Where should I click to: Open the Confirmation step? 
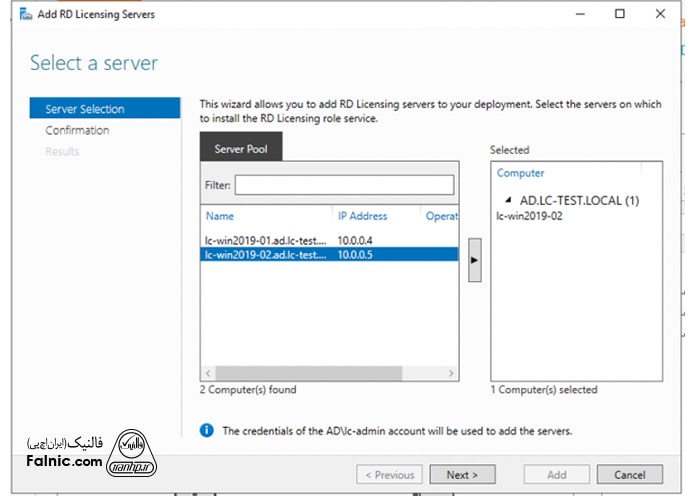[x=77, y=130]
